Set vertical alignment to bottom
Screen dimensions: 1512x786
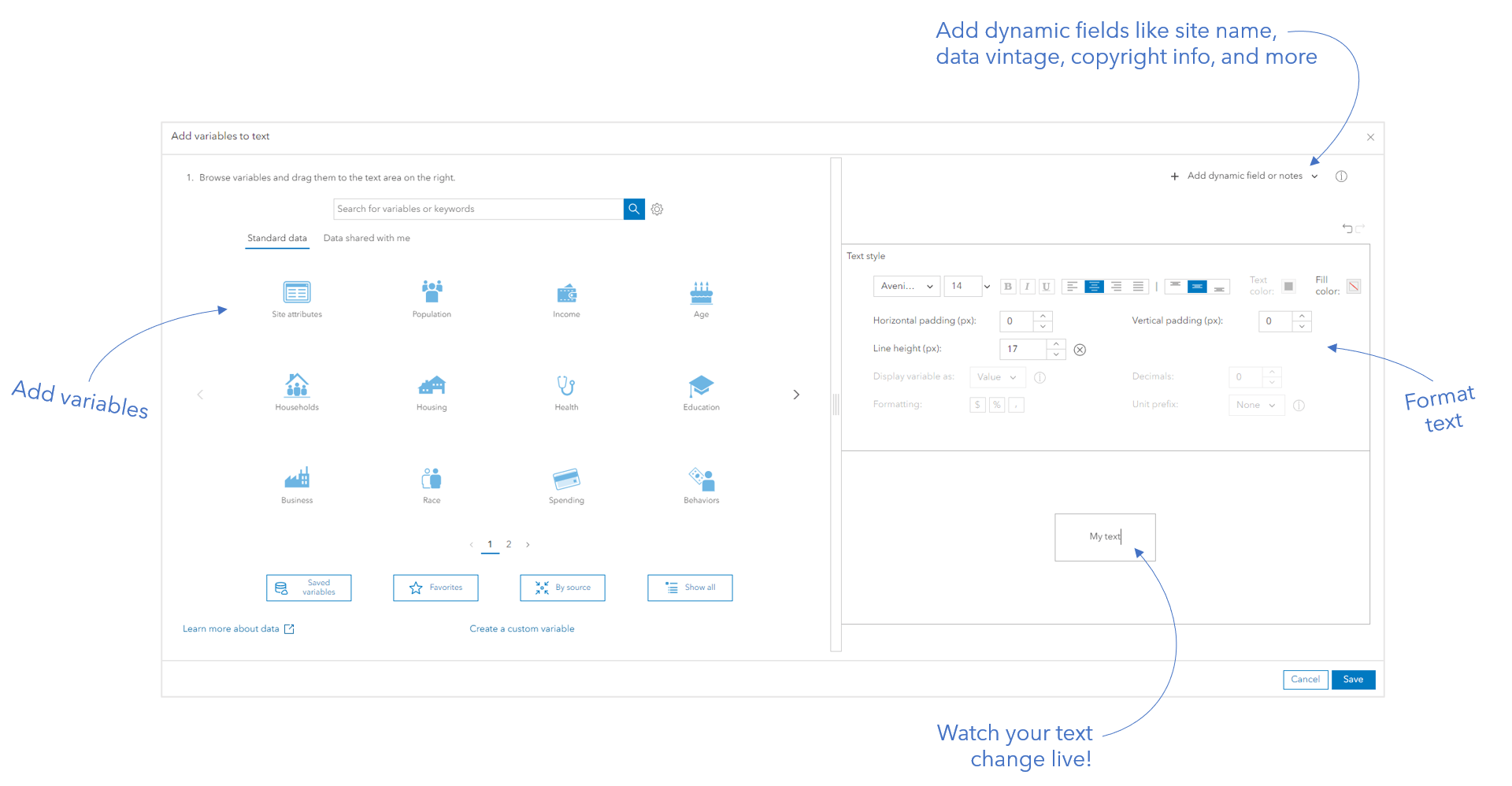tap(1219, 287)
